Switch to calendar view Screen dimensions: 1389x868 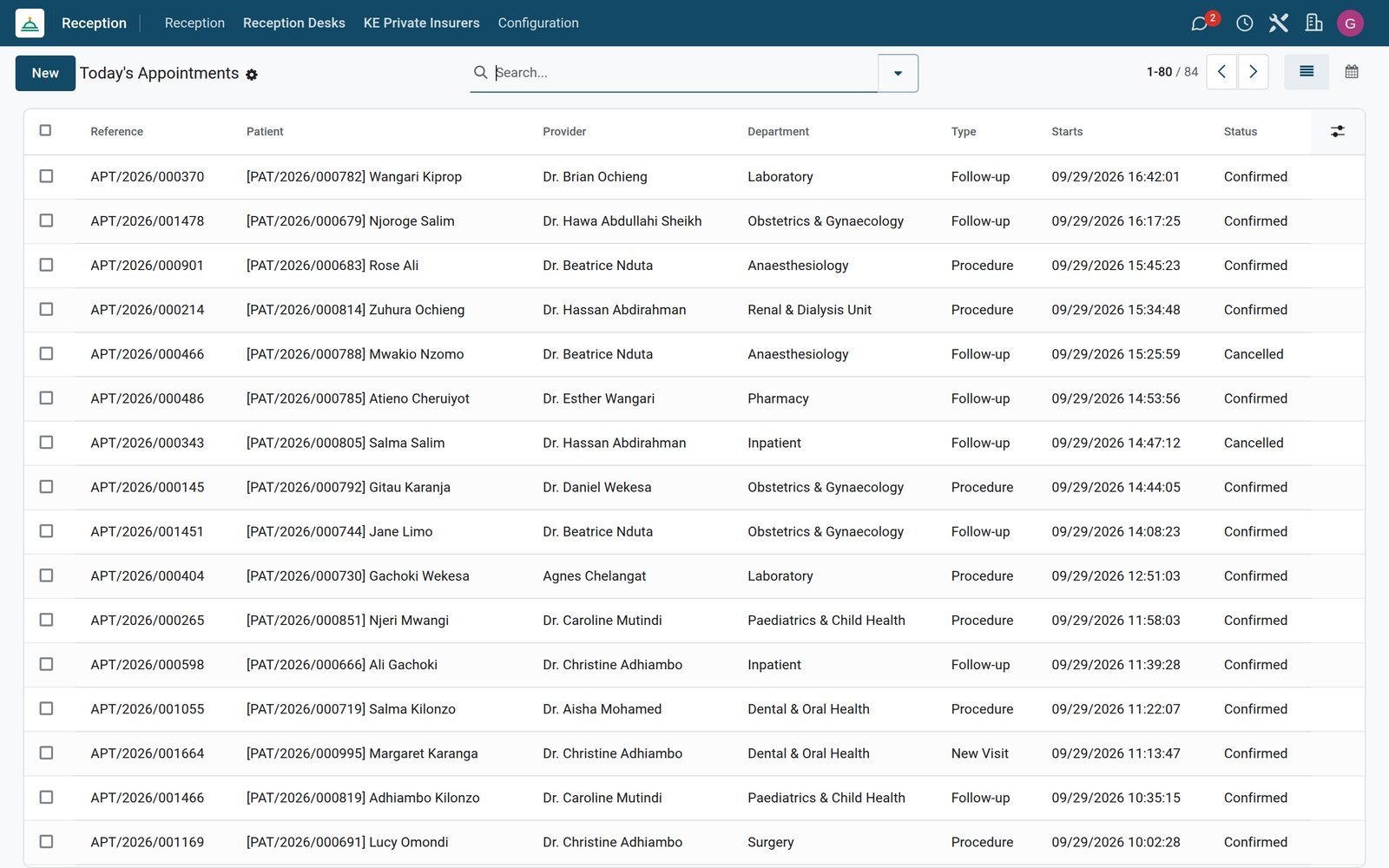pyautogui.click(x=1352, y=71)
